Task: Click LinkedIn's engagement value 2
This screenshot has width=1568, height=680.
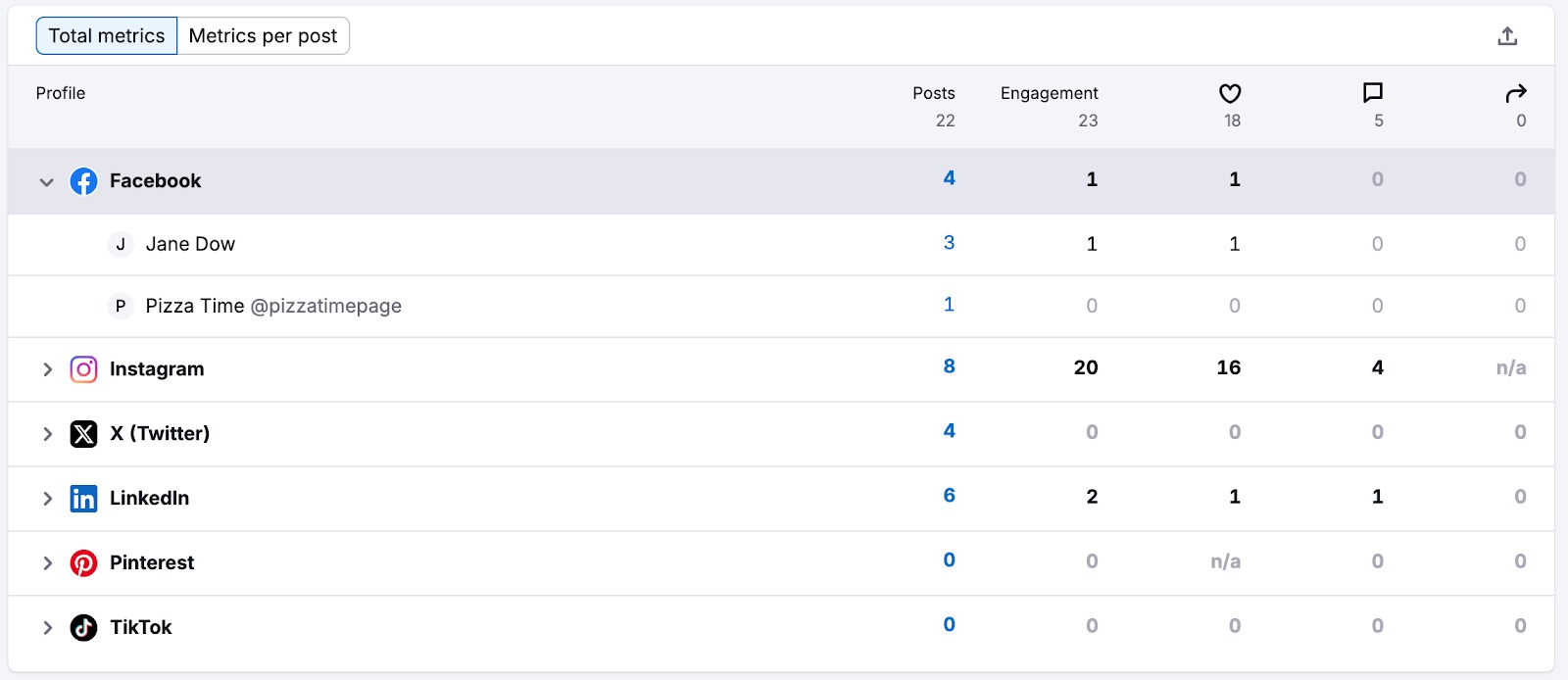Action: [x=1092, y=497]
